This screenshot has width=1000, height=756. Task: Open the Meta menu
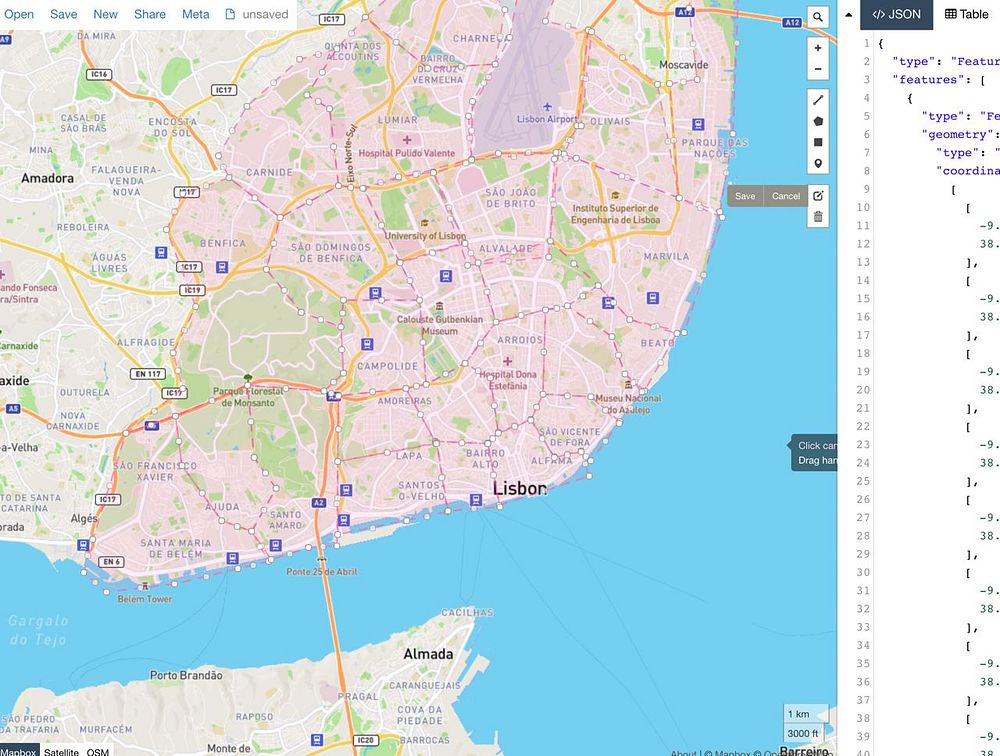click(x=195, y=14)
